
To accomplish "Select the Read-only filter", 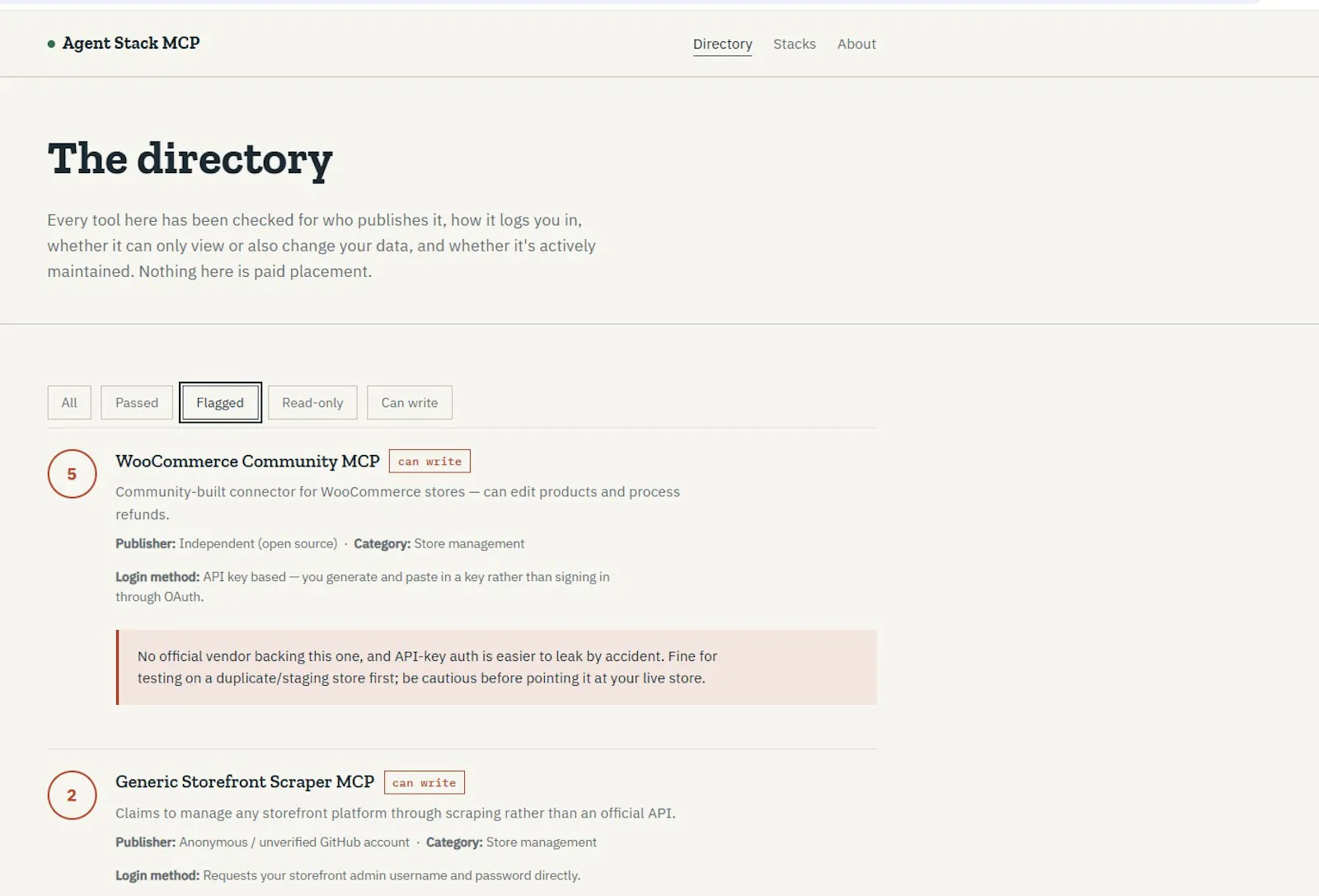I will 312,402.
